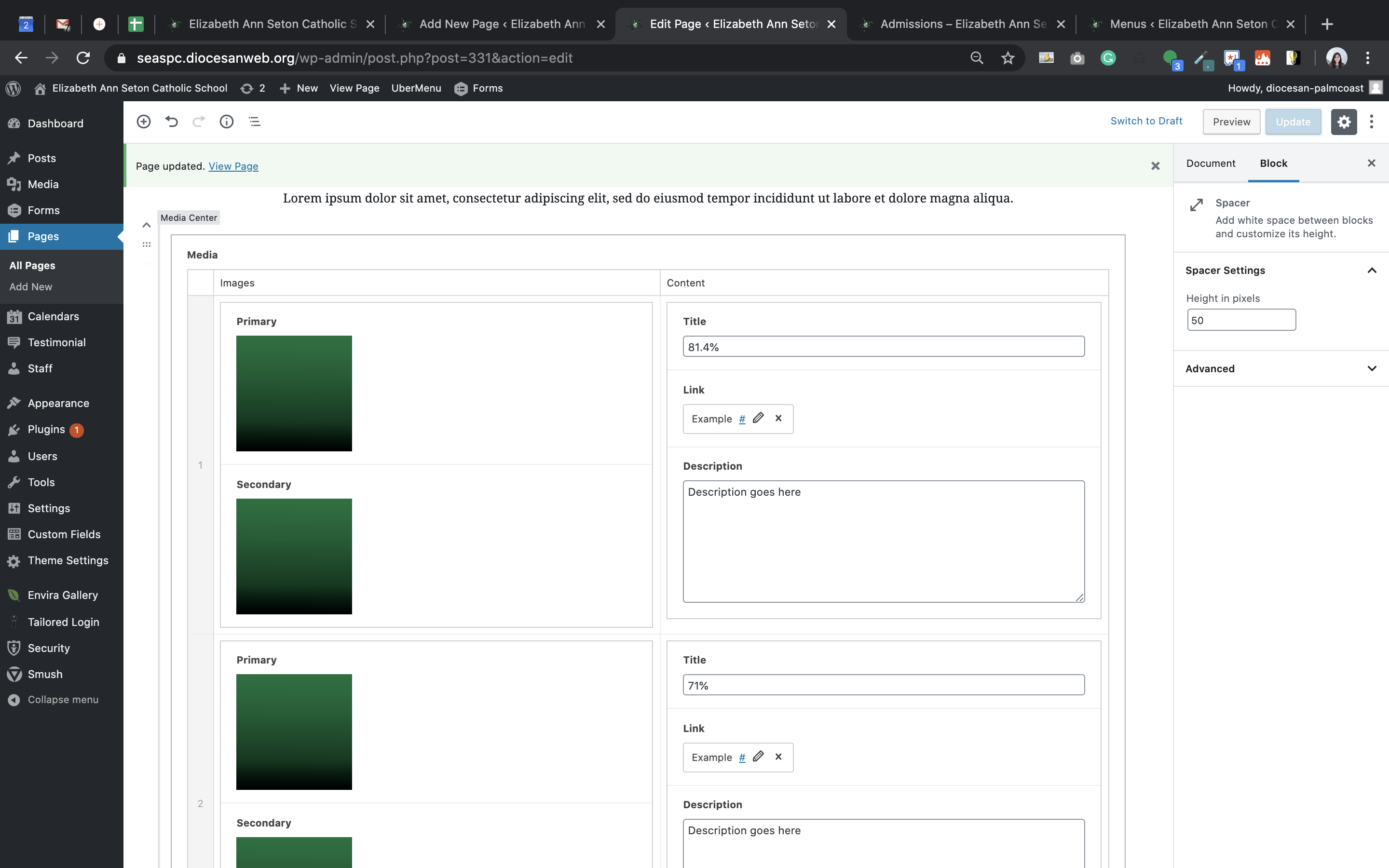Image resolution: width=1389 pixels, height=868 pixels.
Task: Open the content structure info icon
Action: tap(227, 122)
